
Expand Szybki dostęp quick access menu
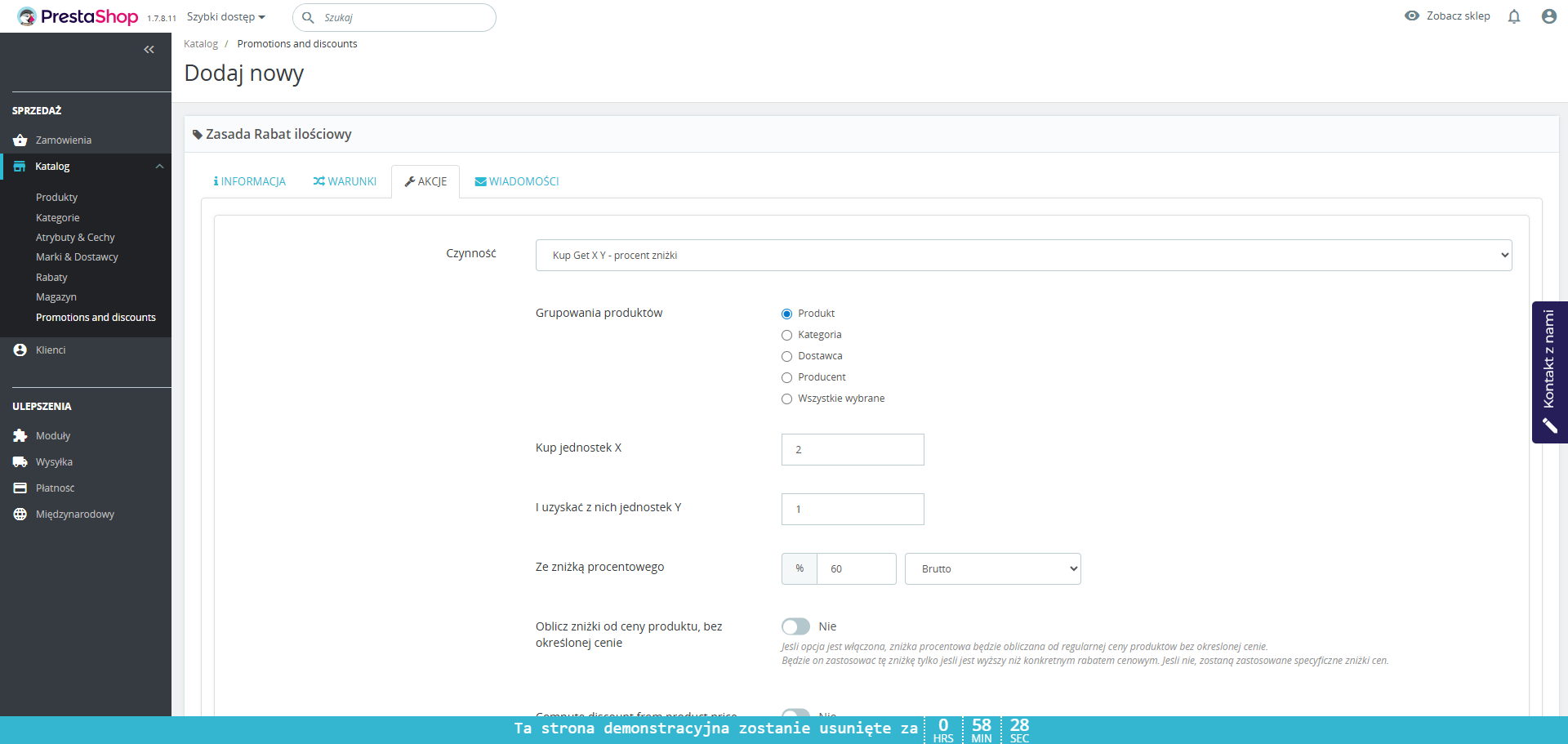pos(226,17)
